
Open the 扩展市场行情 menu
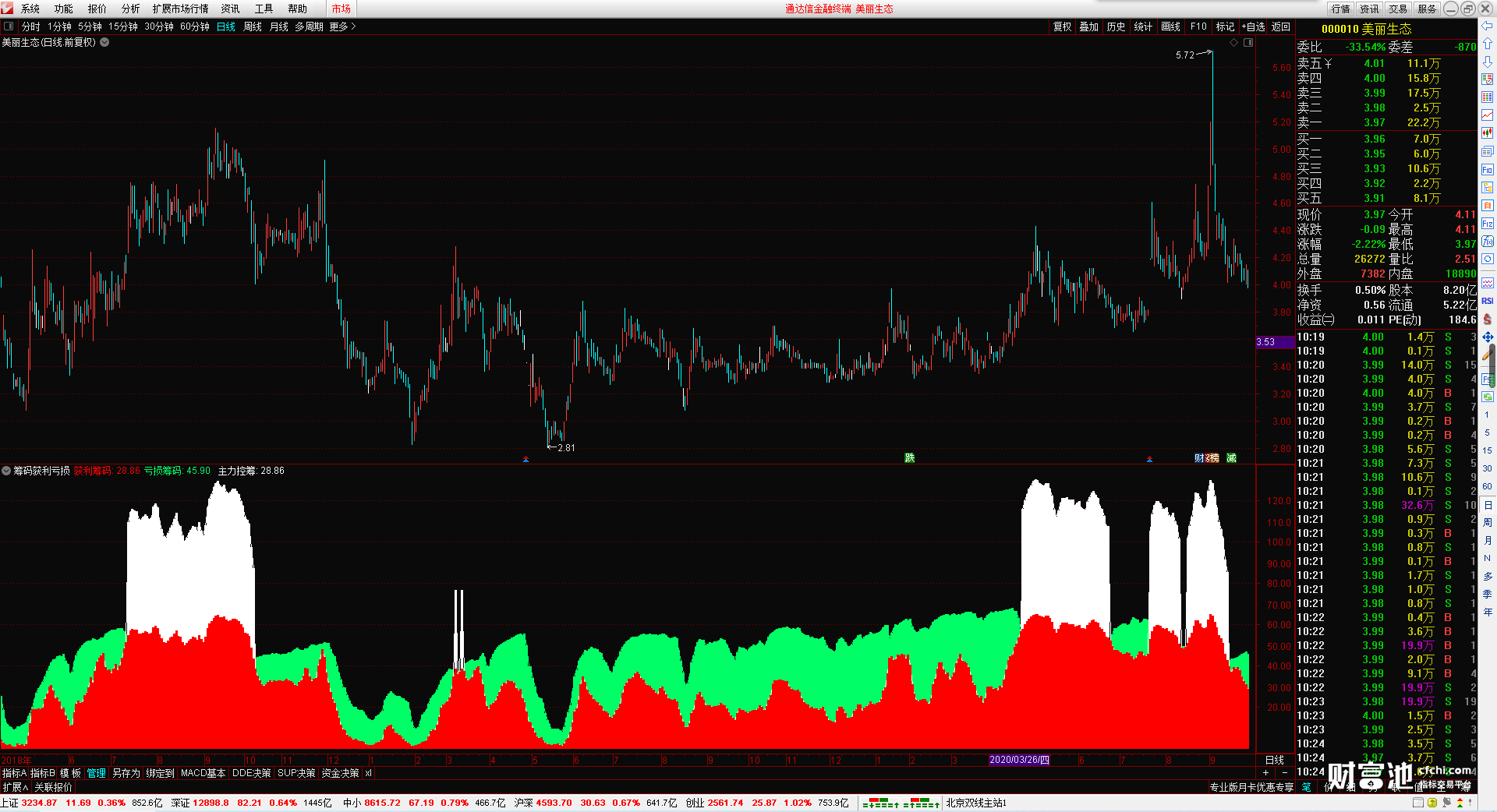click(180, 9)
